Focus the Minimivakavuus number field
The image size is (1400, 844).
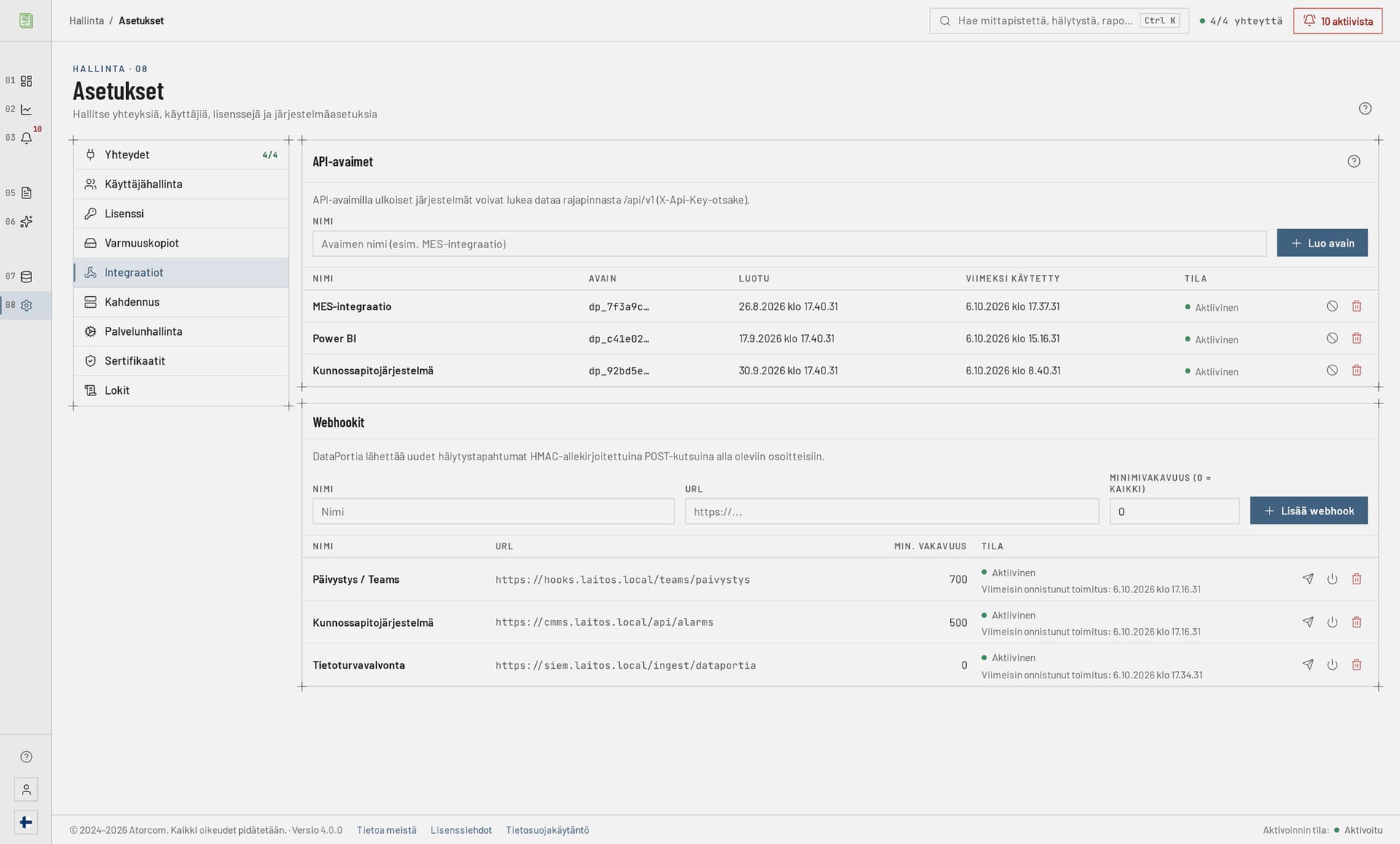[1174, 511]
